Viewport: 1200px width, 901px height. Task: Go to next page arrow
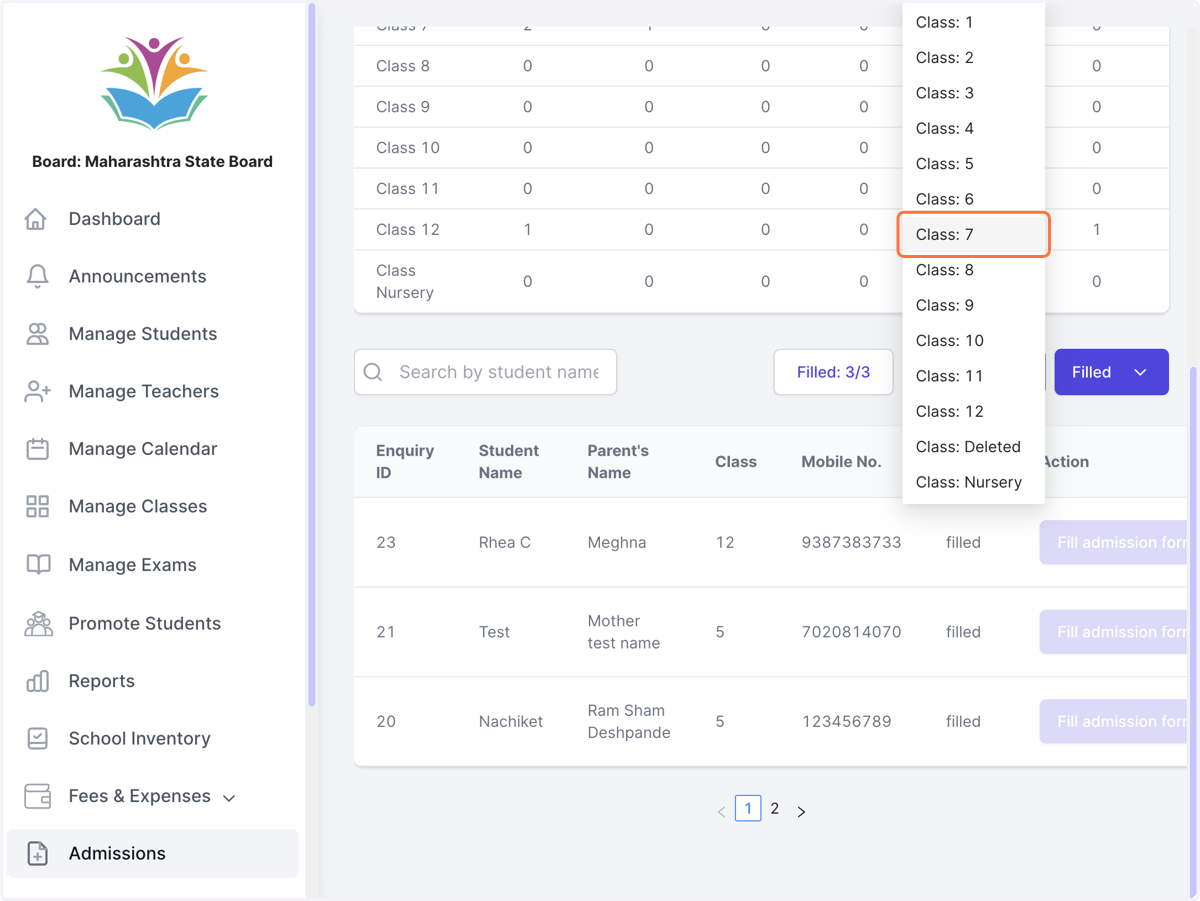point(801,812)
